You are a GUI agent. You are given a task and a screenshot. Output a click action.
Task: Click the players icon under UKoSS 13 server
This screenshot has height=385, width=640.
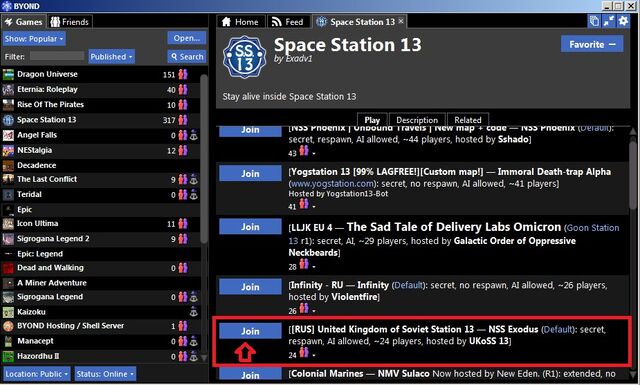click(304, 352)
